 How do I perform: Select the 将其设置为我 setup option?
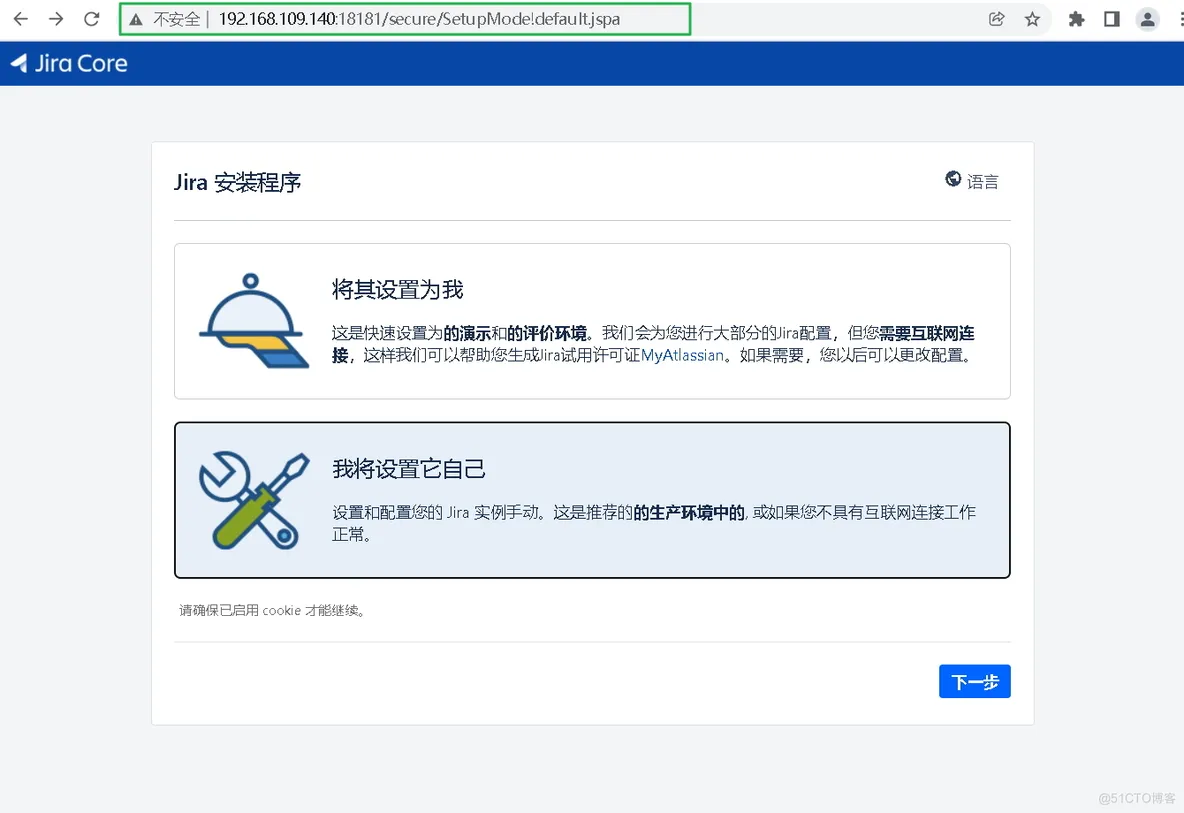tap(592, 321)
